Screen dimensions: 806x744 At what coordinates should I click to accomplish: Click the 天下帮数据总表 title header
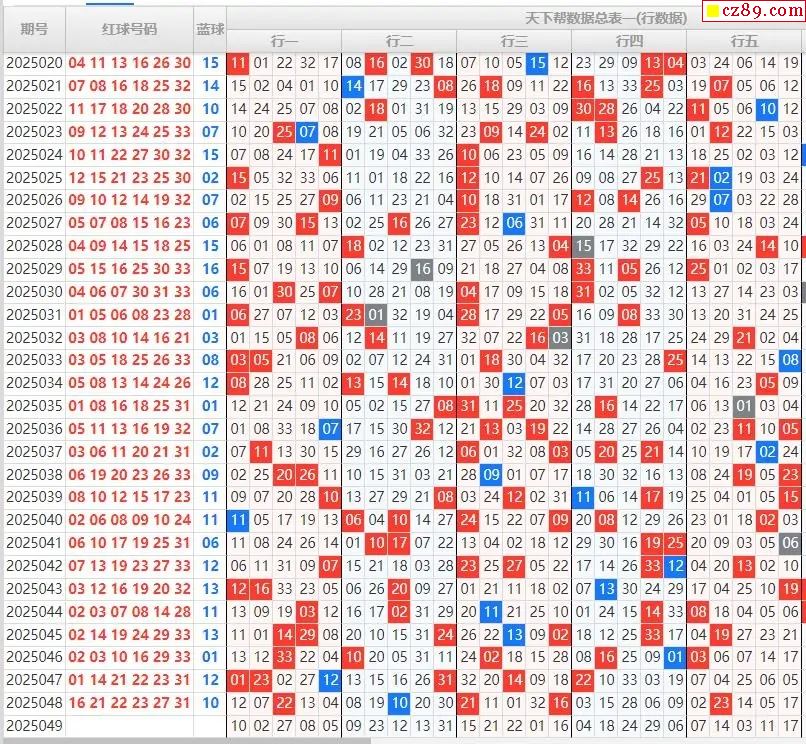pyautogui.click(x=606, y=18)
